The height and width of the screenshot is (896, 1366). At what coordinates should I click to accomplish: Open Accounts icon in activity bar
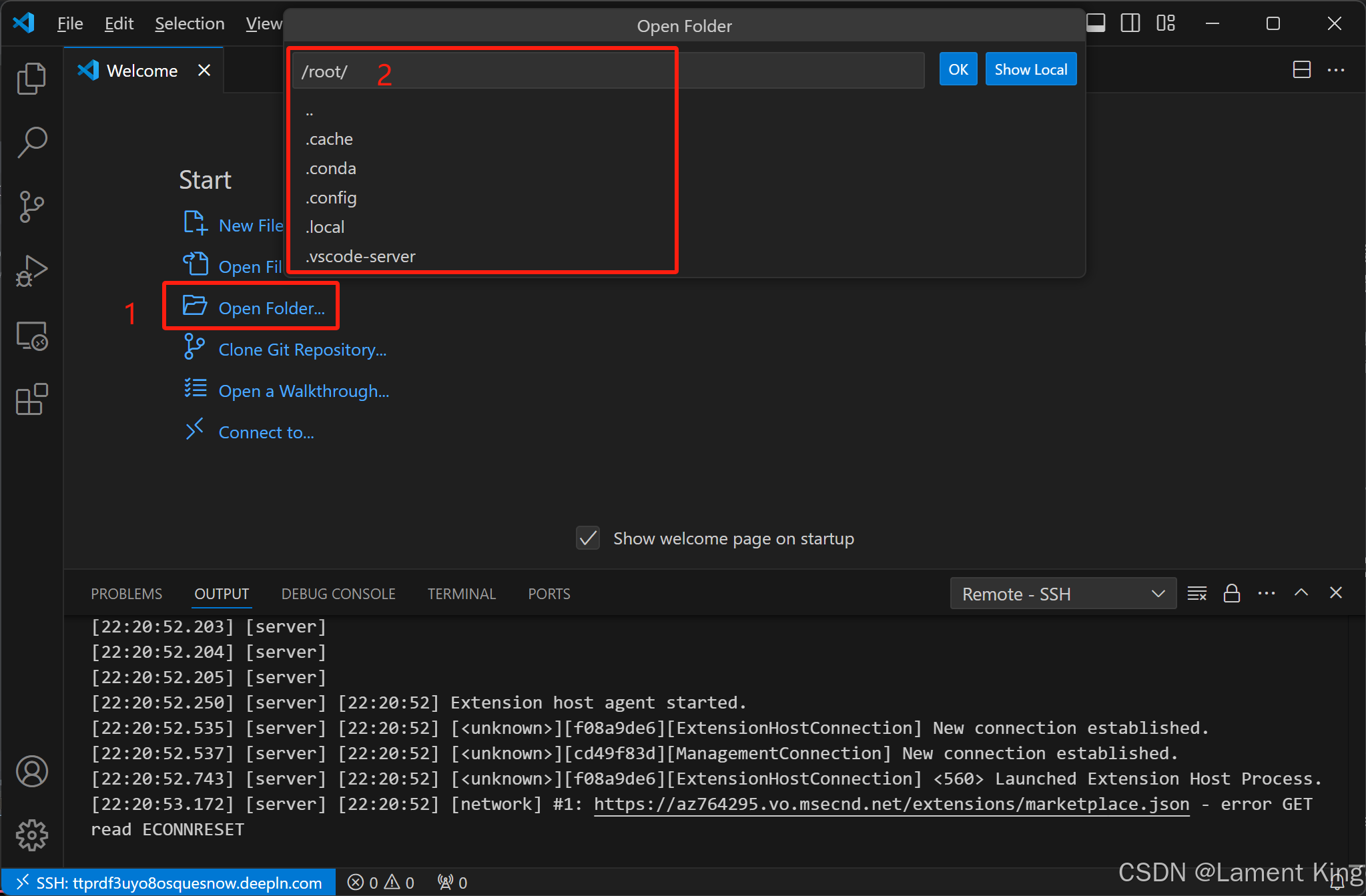point(31,772)
